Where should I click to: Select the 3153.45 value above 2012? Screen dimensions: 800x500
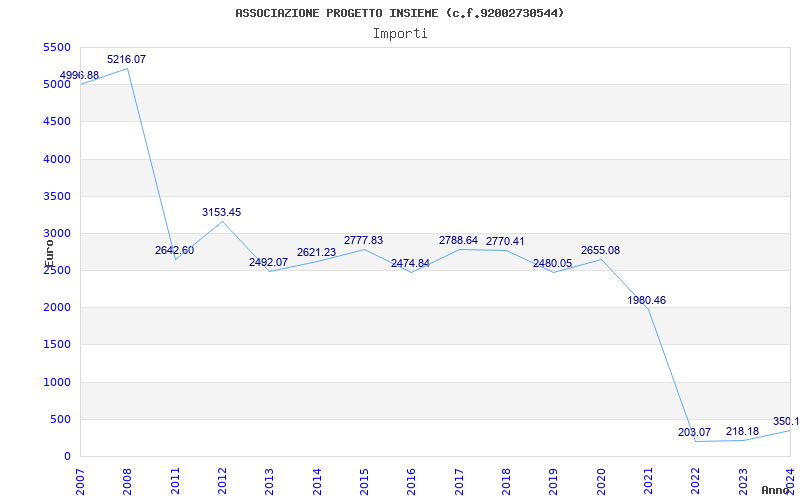point(221,213)
